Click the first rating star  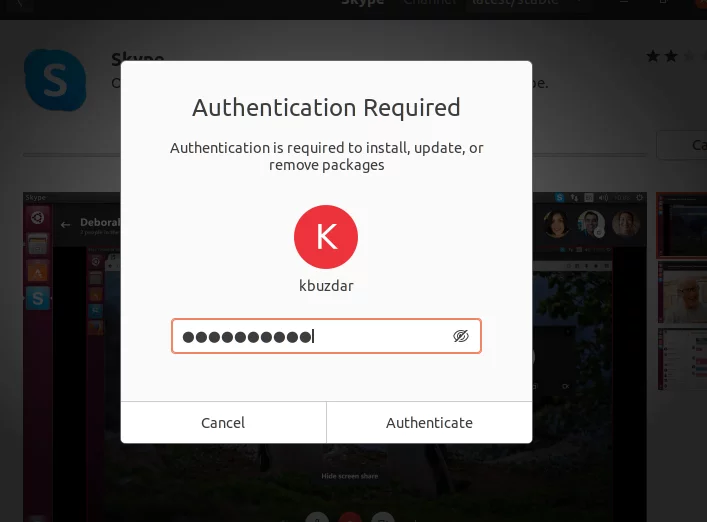click(x=652, y=56)
